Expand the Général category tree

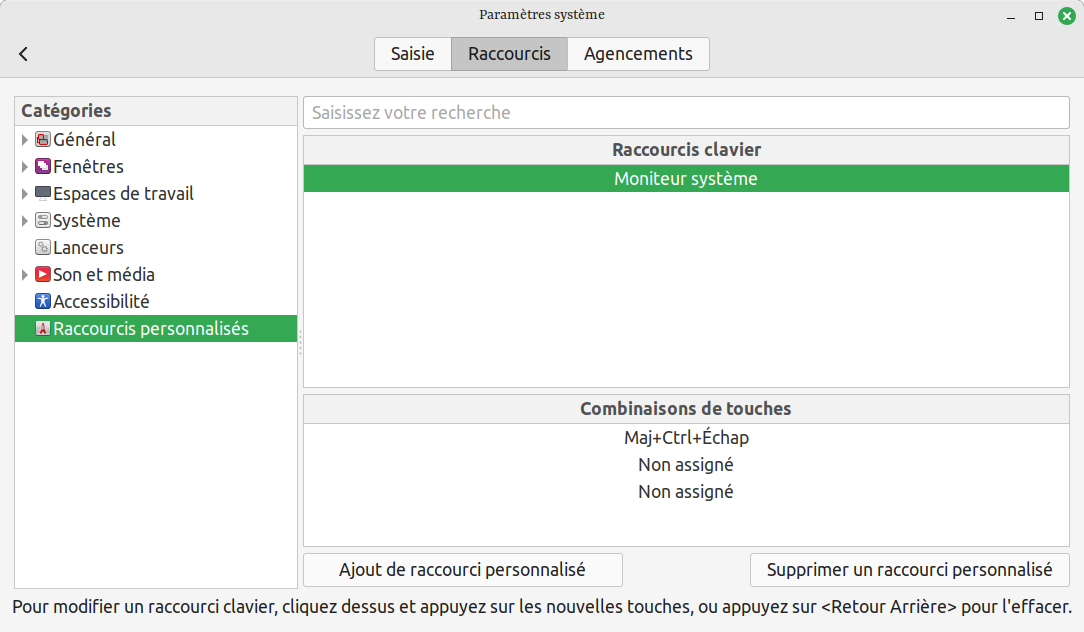(25, 140)
